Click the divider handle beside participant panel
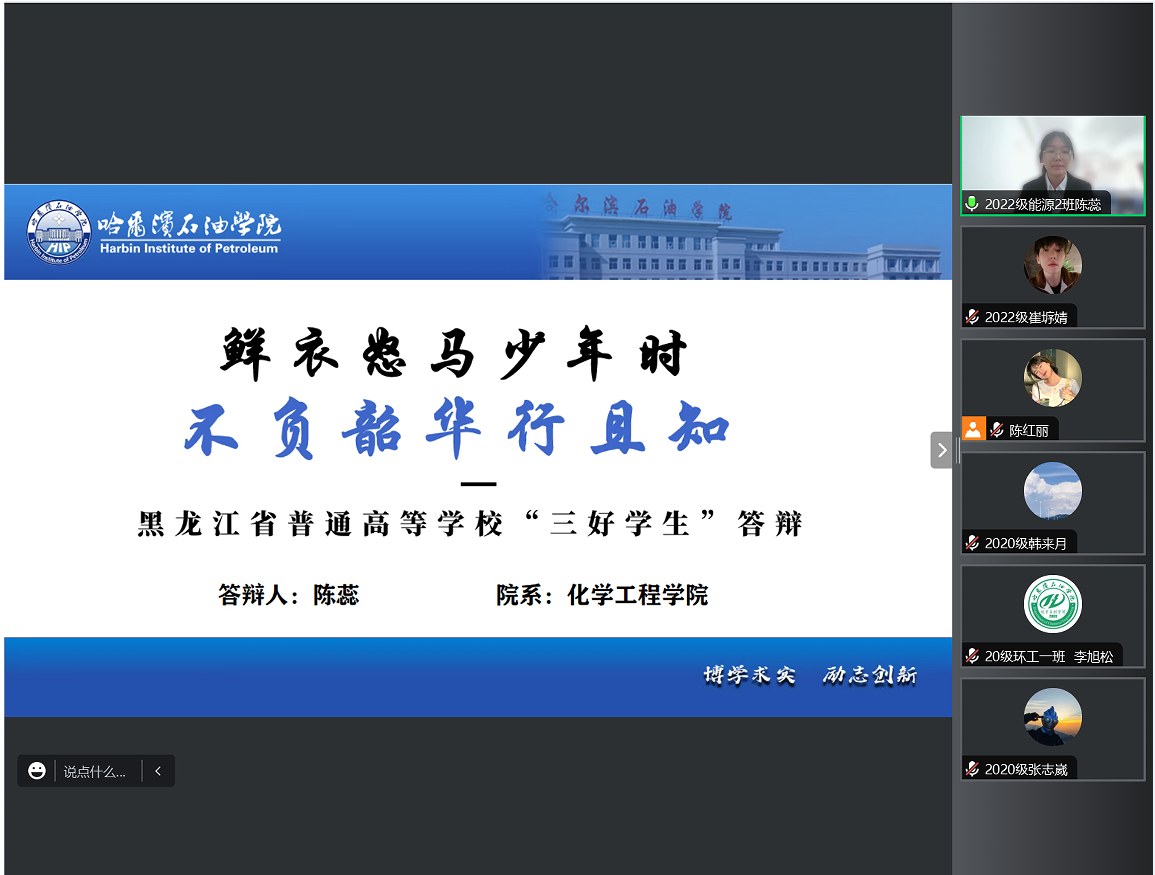Screen dimensions: 1155x875 957,450
